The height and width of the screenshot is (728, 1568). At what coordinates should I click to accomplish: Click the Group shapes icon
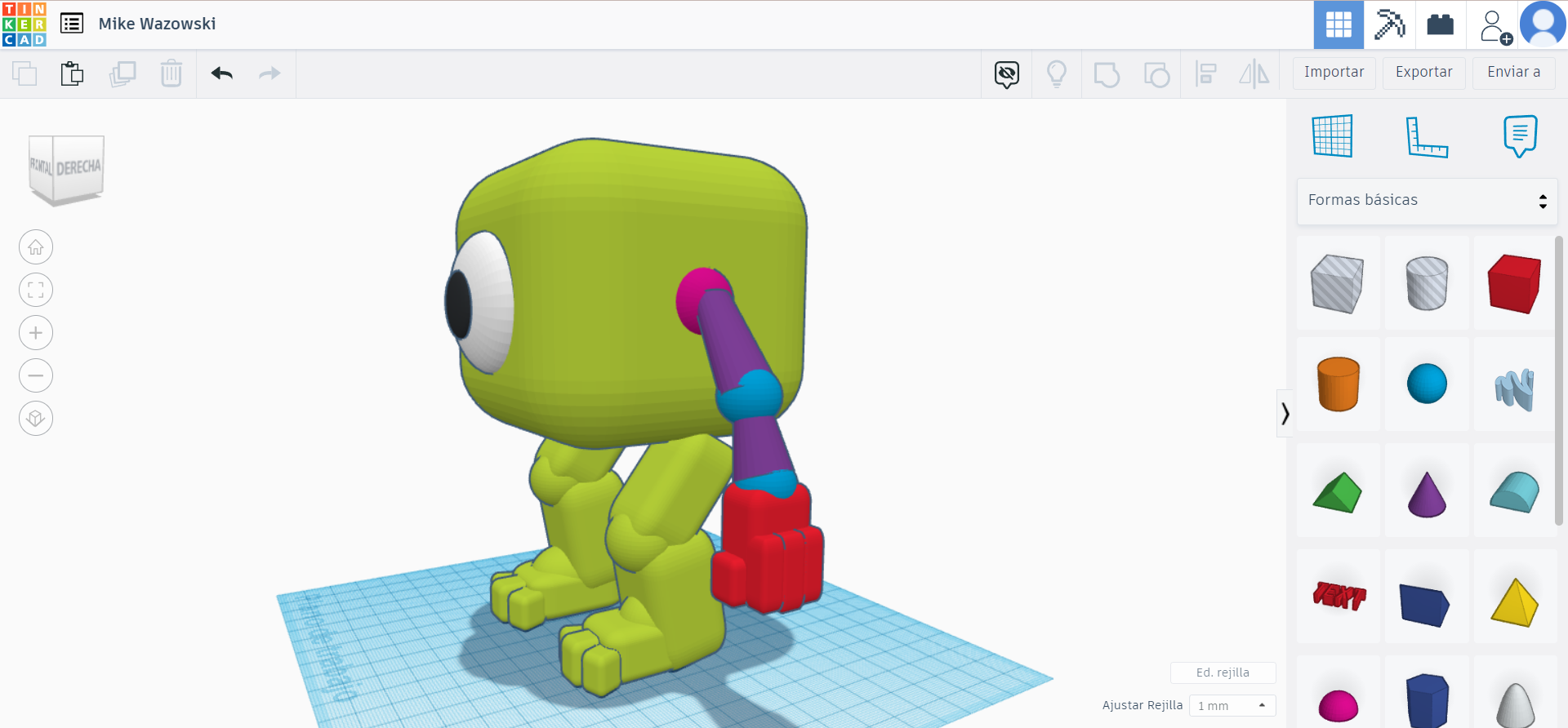(1107, 74)
